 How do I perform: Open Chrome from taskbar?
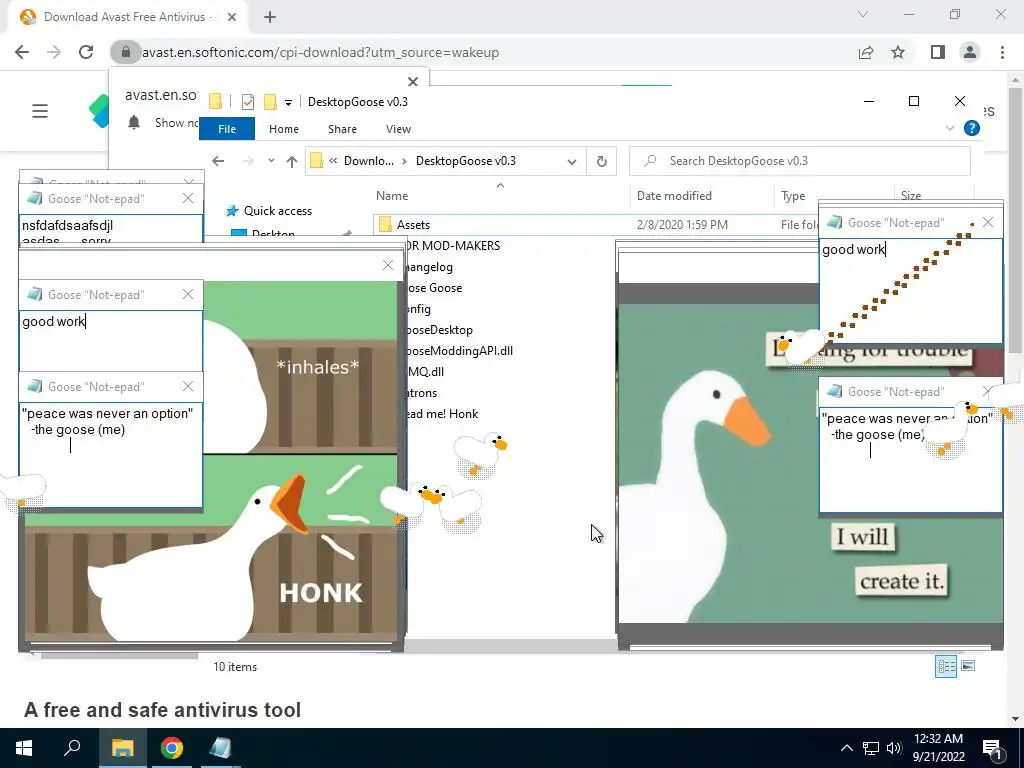(x=172, y=748)
